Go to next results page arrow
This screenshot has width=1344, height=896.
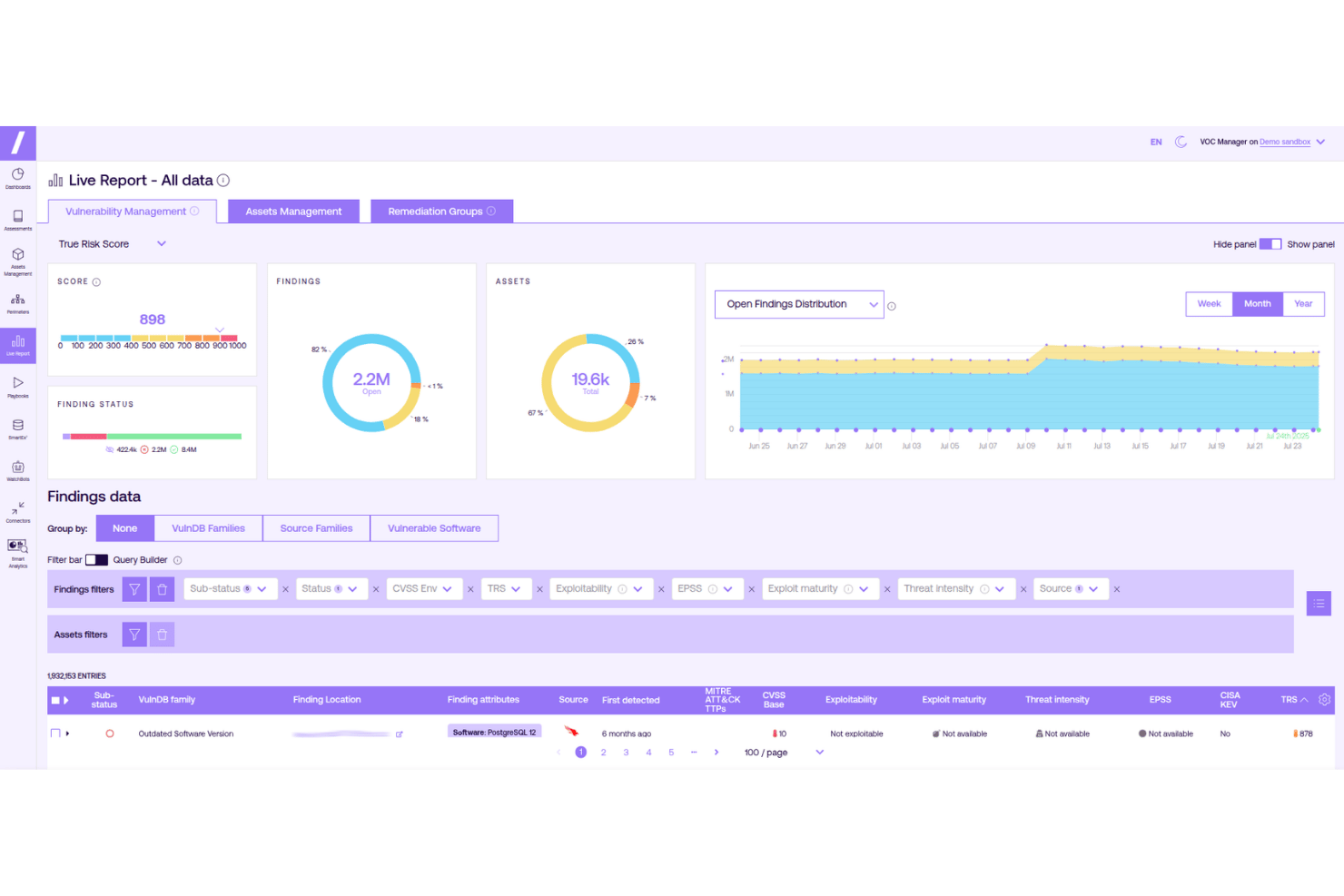coord(716,753)
